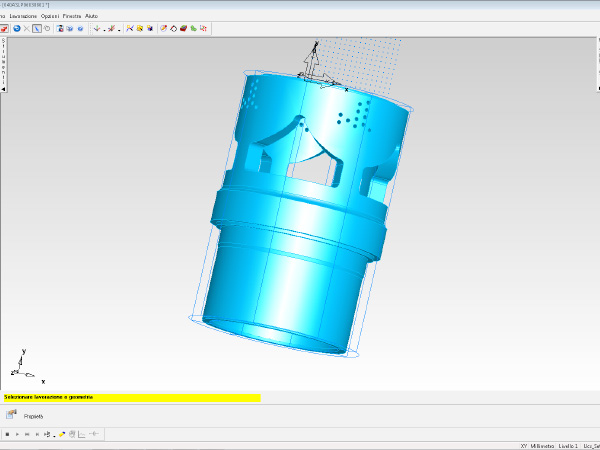The height and width of the screenshot is (450, 600).
Task: Select the hand pan tool
Action: [47, 29]
